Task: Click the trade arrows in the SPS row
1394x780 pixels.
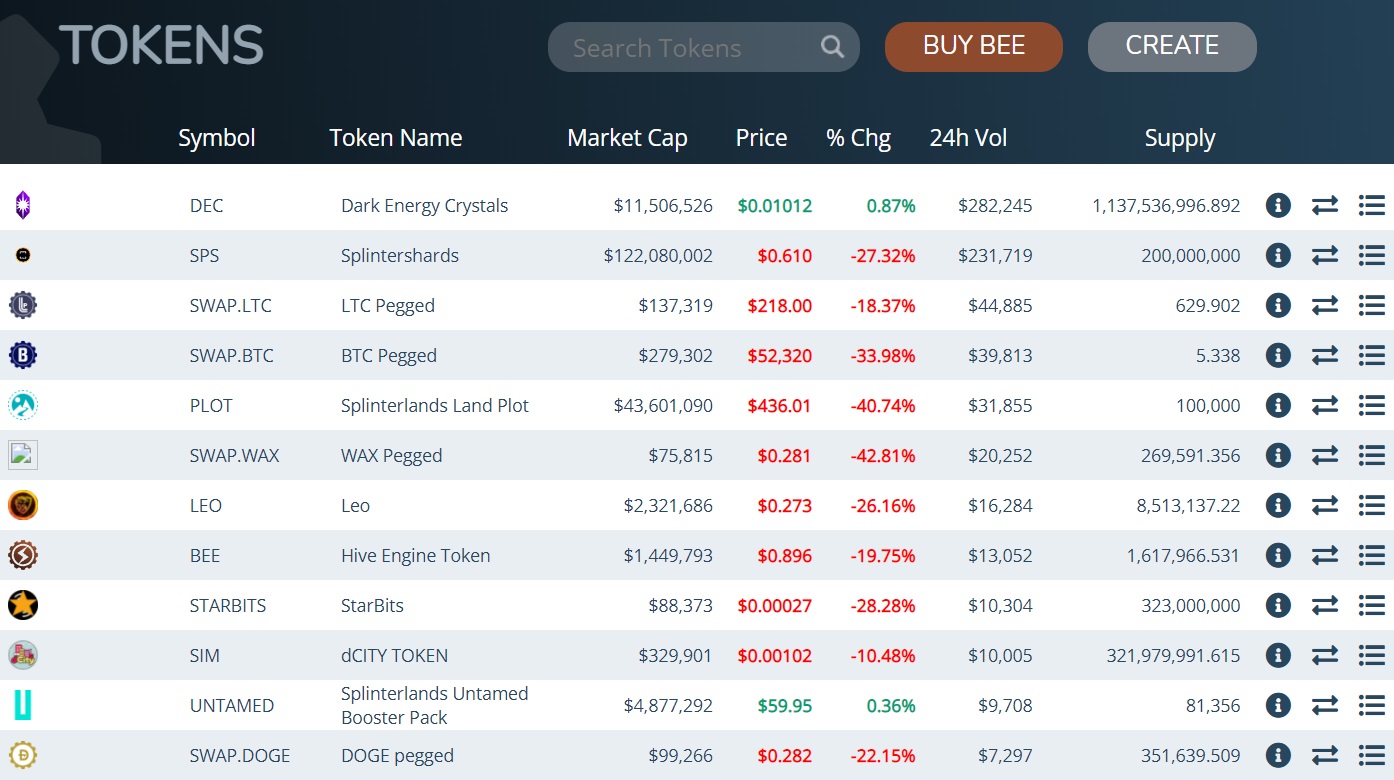Action: point(1325,255)
